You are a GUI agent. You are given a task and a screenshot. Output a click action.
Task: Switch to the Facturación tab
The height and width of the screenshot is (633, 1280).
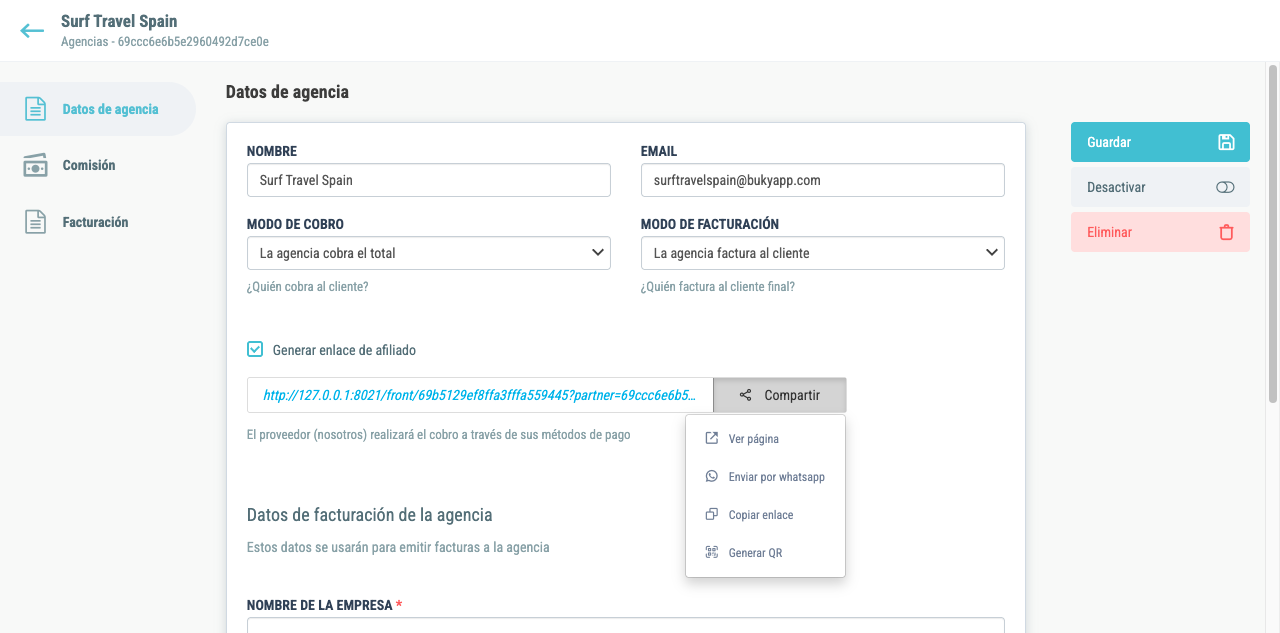(x=98, y=222)
